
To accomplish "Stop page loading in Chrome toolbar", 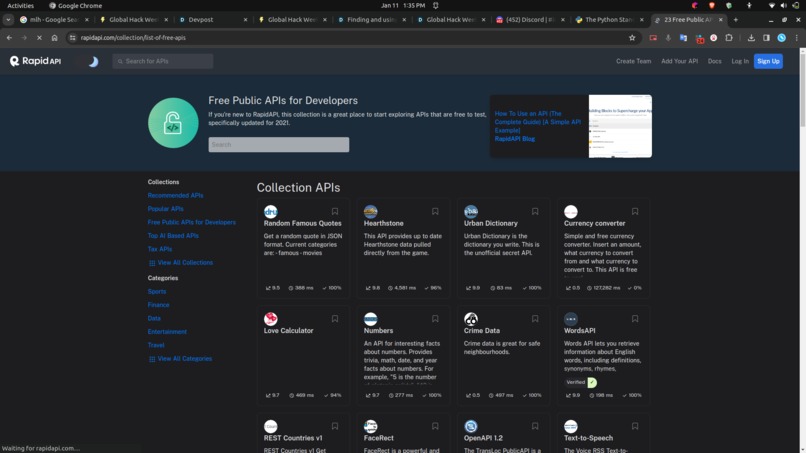I will 39,38.
